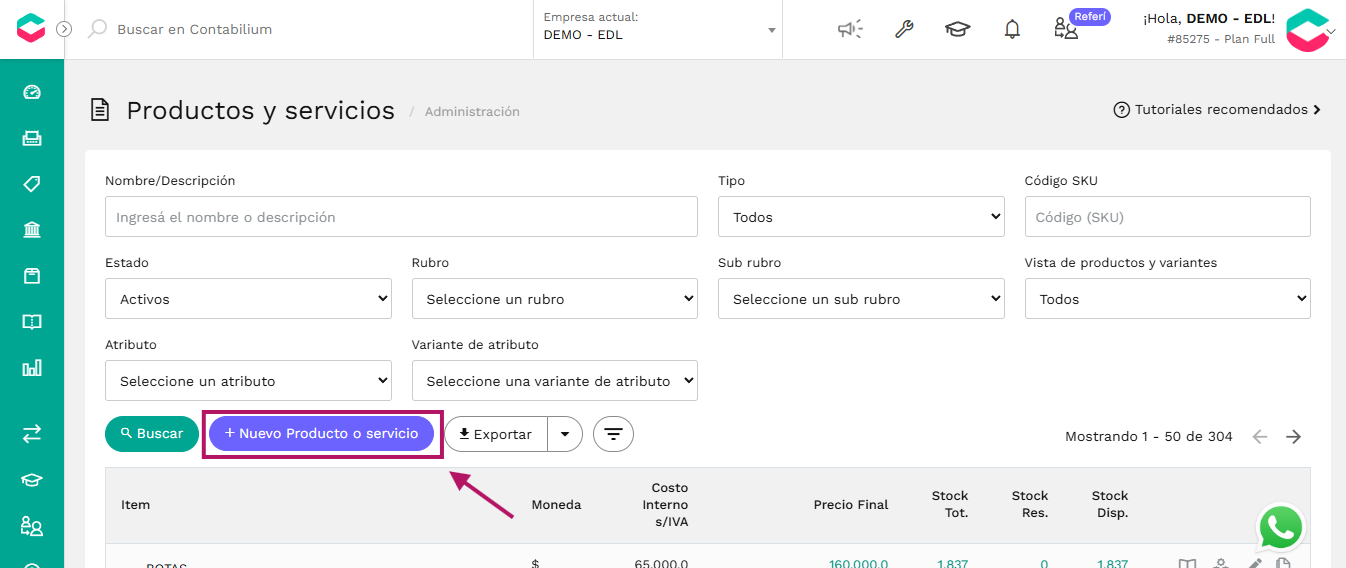Viewport: 1346px width, 568px height.
Task: Open Vista de productos y variantes dropdown
Action: tap(1167, 299)
